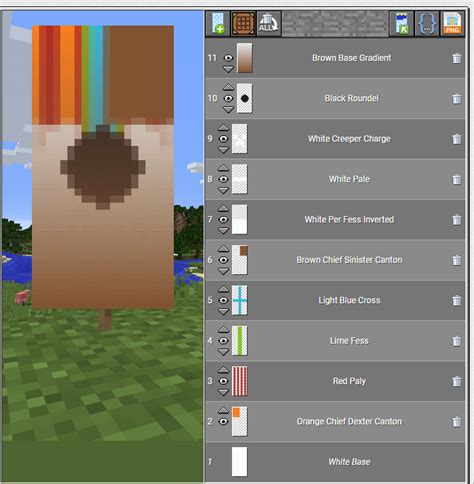
Task: Move White Creeper Charge layer up
Action: click(223, 128)
